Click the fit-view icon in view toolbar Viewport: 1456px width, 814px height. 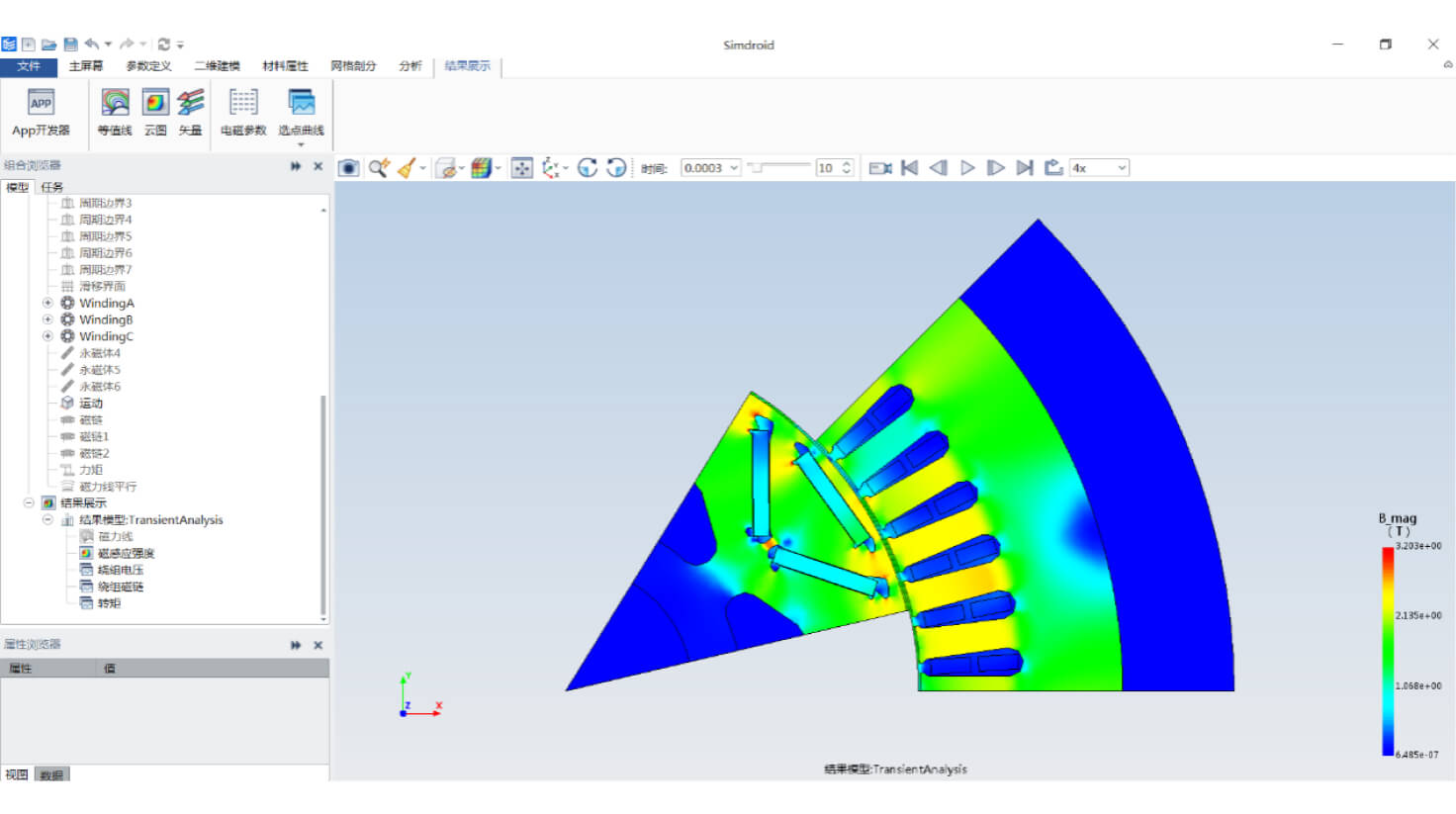[522, 168]
